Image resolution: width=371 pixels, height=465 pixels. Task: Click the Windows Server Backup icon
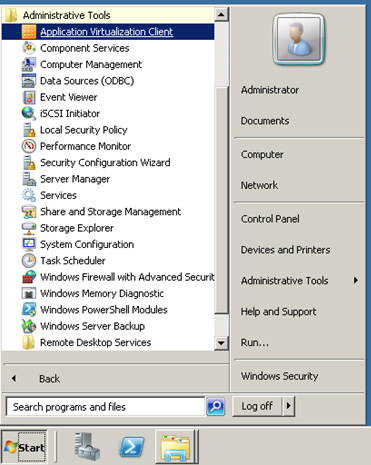[x=29, y=326]
